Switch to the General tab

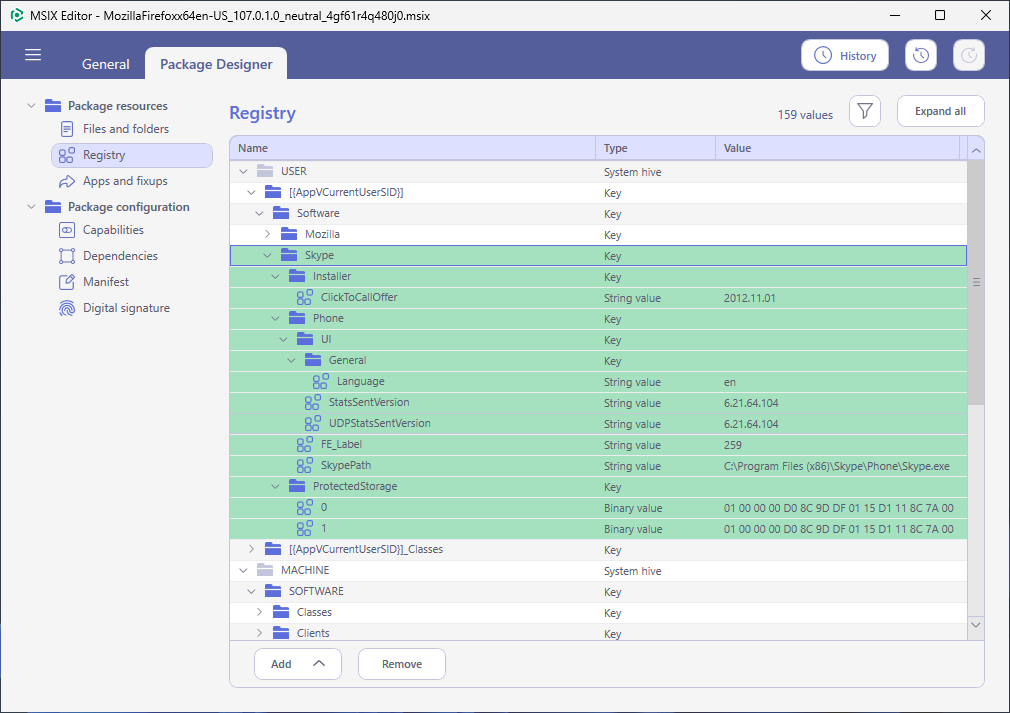click(x=106, y=64)
